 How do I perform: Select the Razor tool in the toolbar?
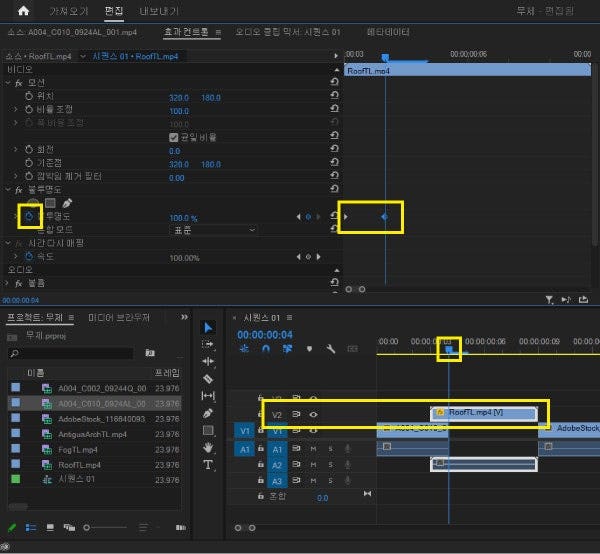pos(208,379)
